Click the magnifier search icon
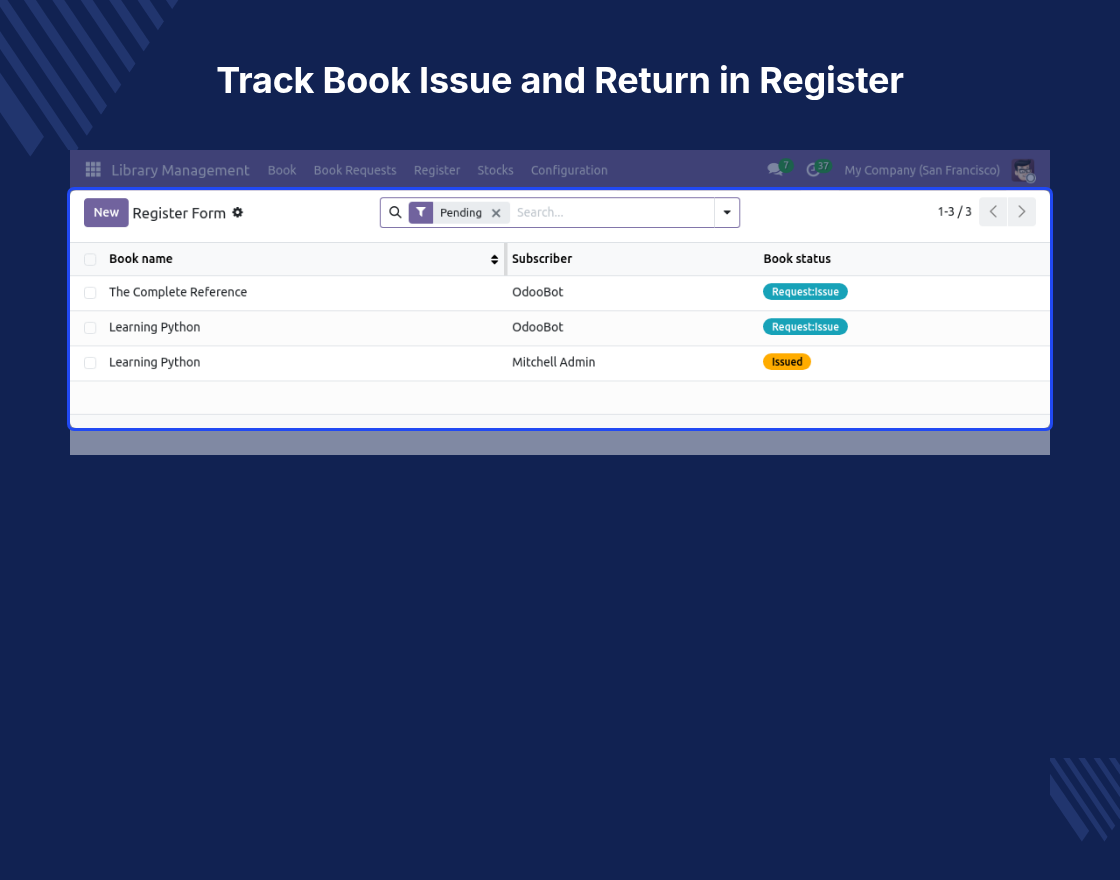Viewport: 1120px width, 880px height. pos(395,212)
